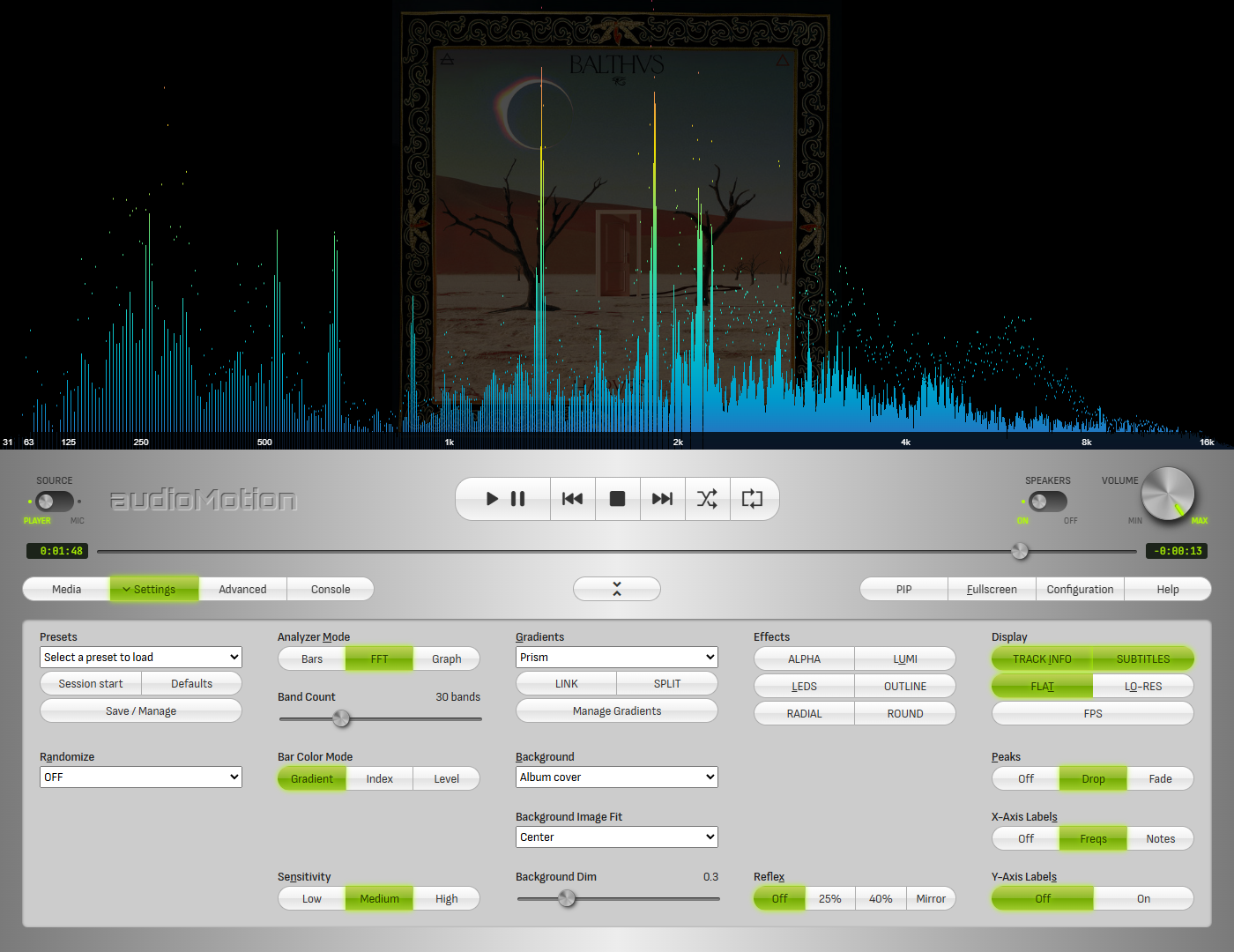Image resolution: width=1234 pixels, height=952 pixels.
Task: Click the play/pause button
Action: tap(505, 499)
